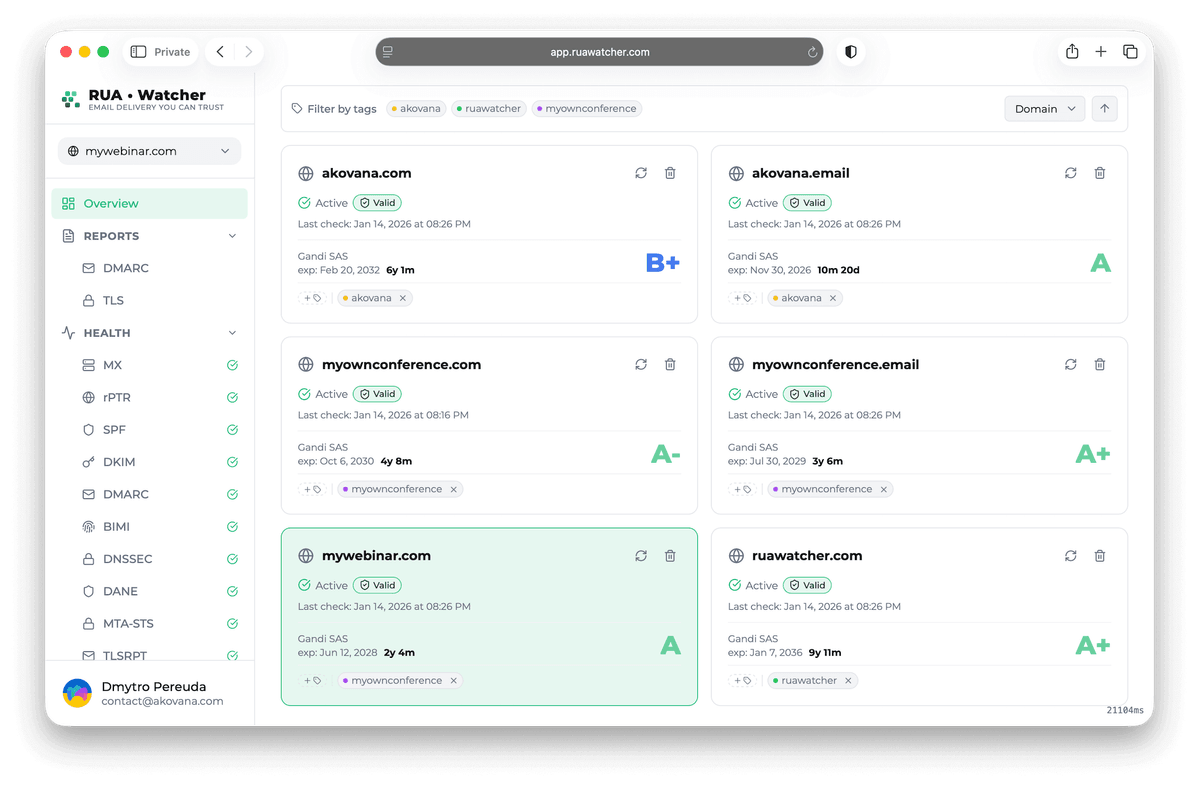Toggle the akovana tag filter

416,109
